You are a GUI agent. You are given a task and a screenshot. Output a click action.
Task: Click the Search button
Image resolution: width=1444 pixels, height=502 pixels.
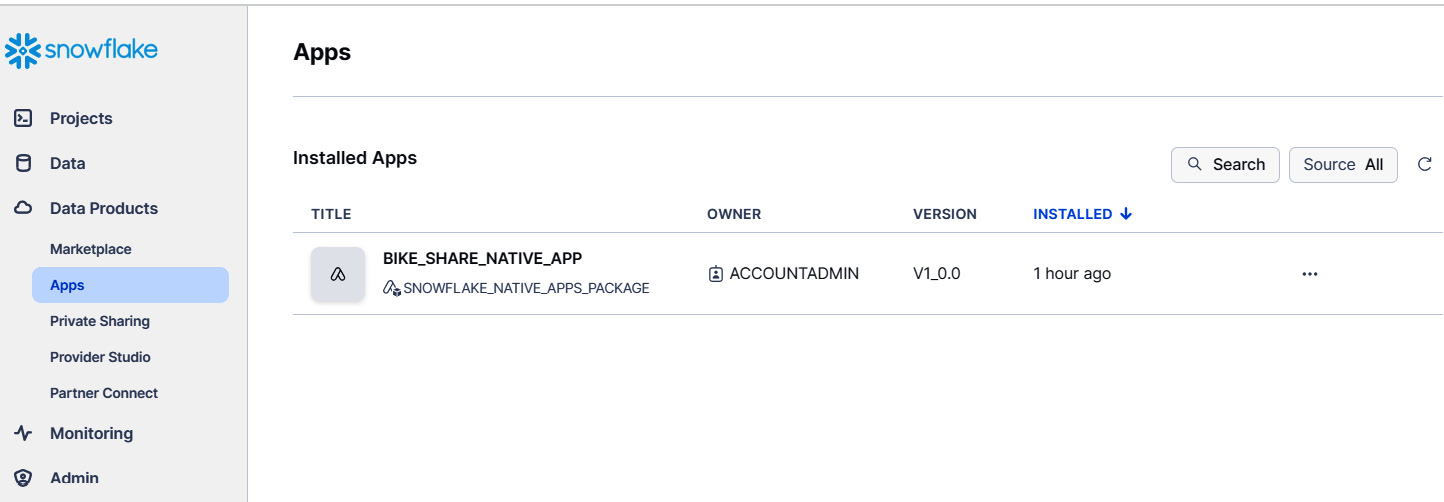1225,164
